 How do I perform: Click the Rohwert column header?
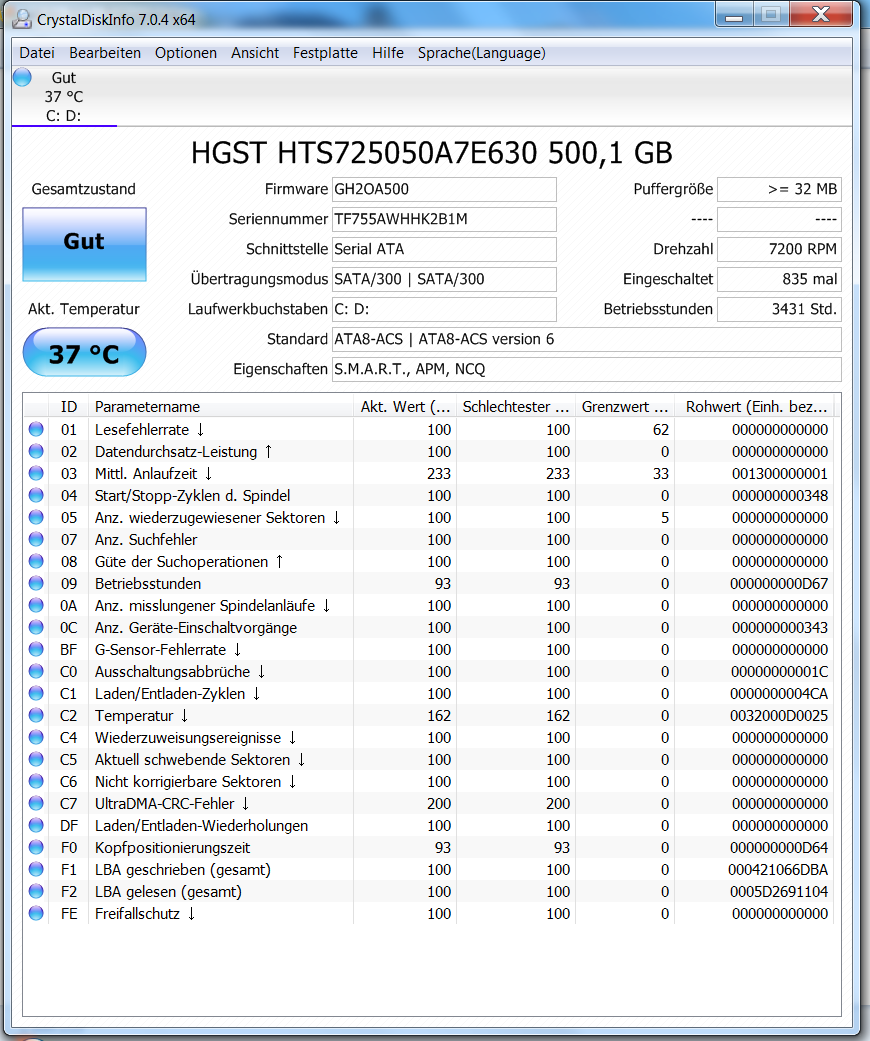[755, 406]
